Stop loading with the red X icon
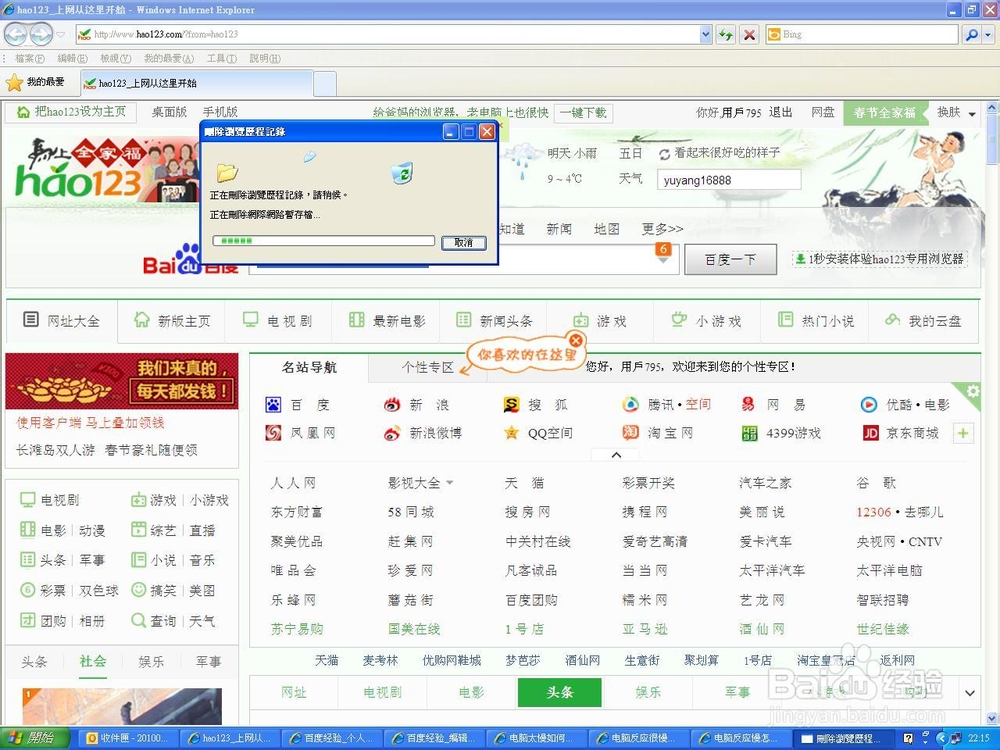The width and height of the screenshot is (1000, 750). (749, 34)
